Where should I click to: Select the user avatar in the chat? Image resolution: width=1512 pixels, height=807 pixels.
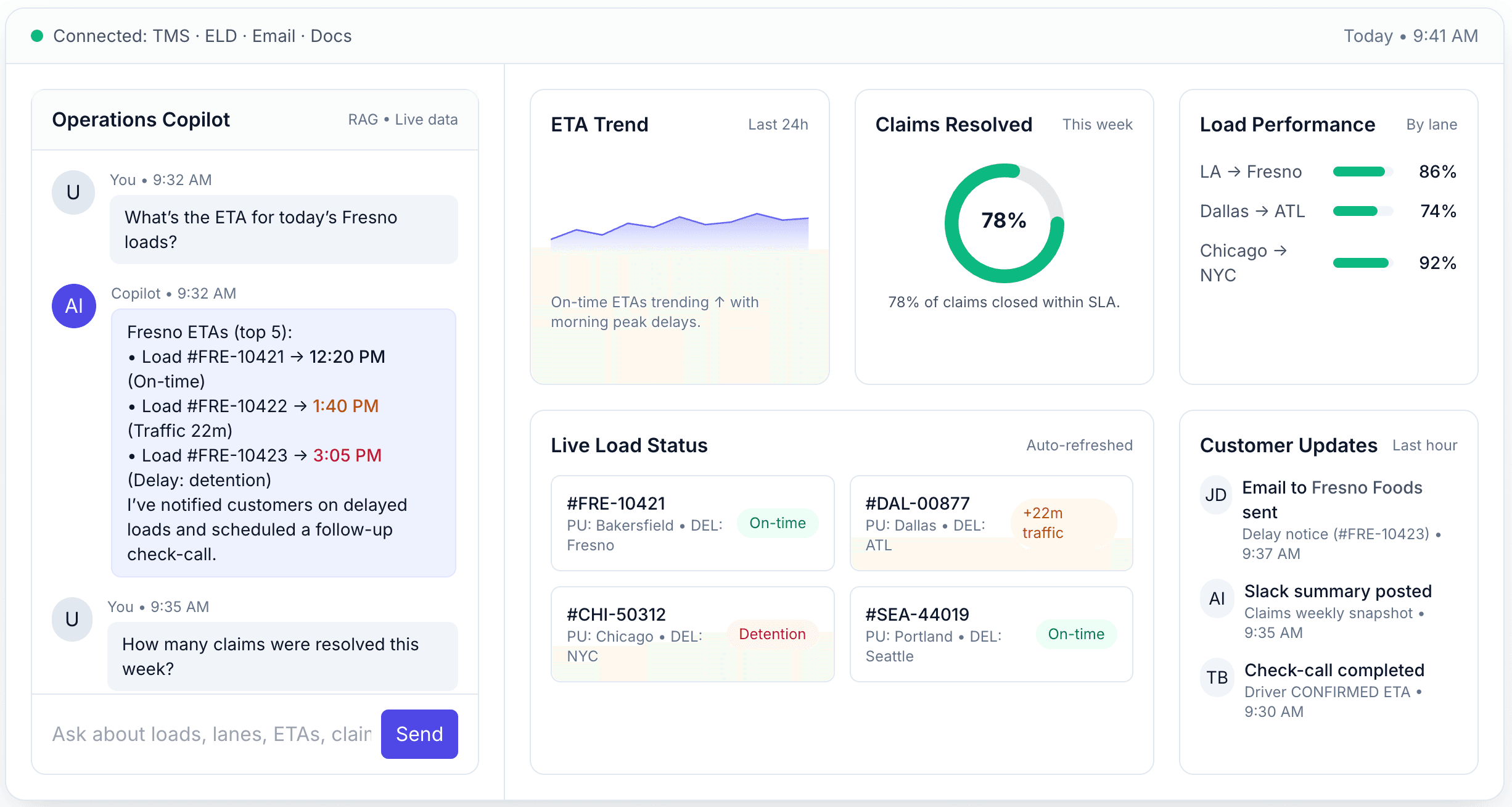73,192
